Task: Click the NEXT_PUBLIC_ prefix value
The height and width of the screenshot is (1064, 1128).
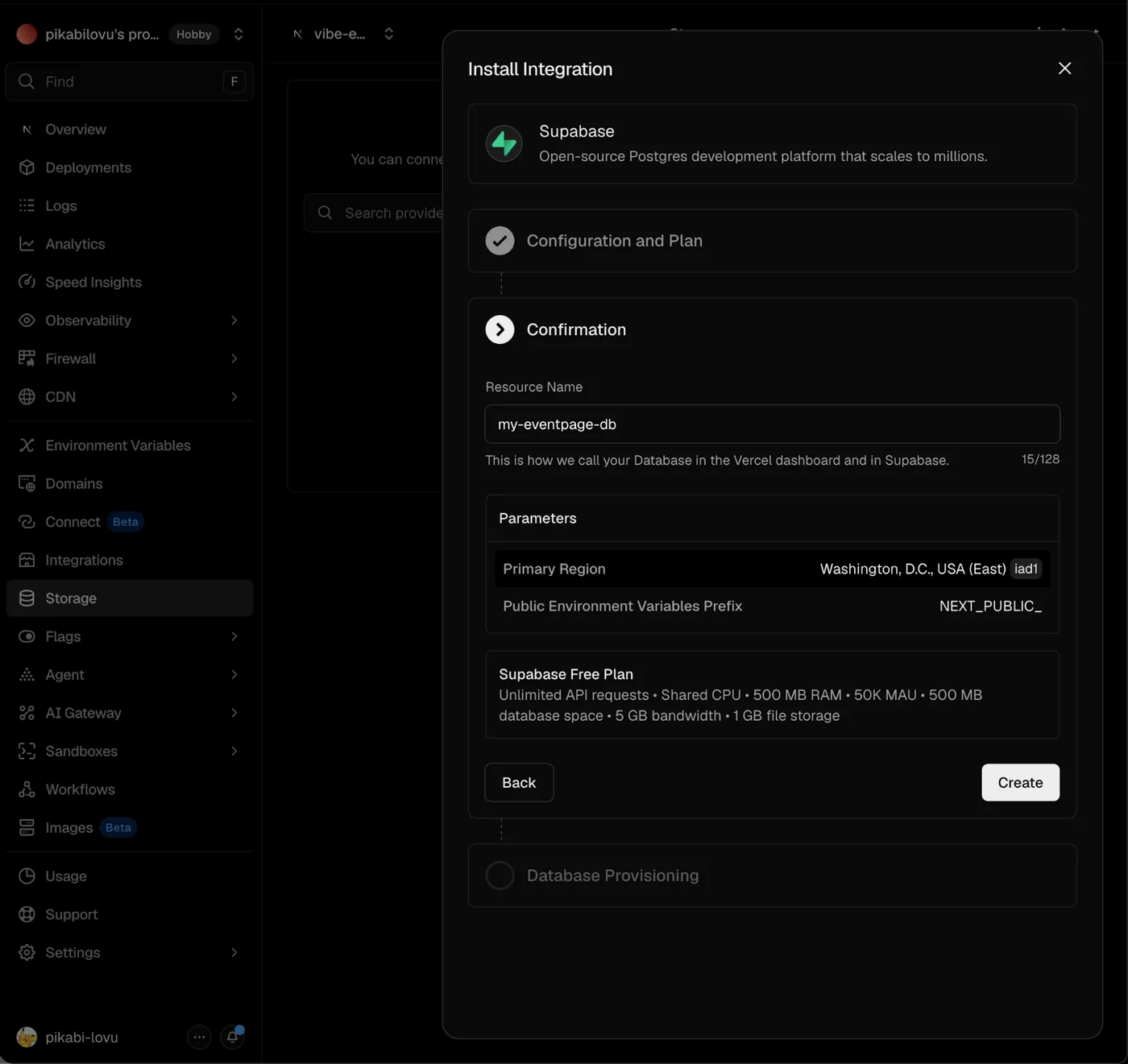Action: click(x=990, y=606)
